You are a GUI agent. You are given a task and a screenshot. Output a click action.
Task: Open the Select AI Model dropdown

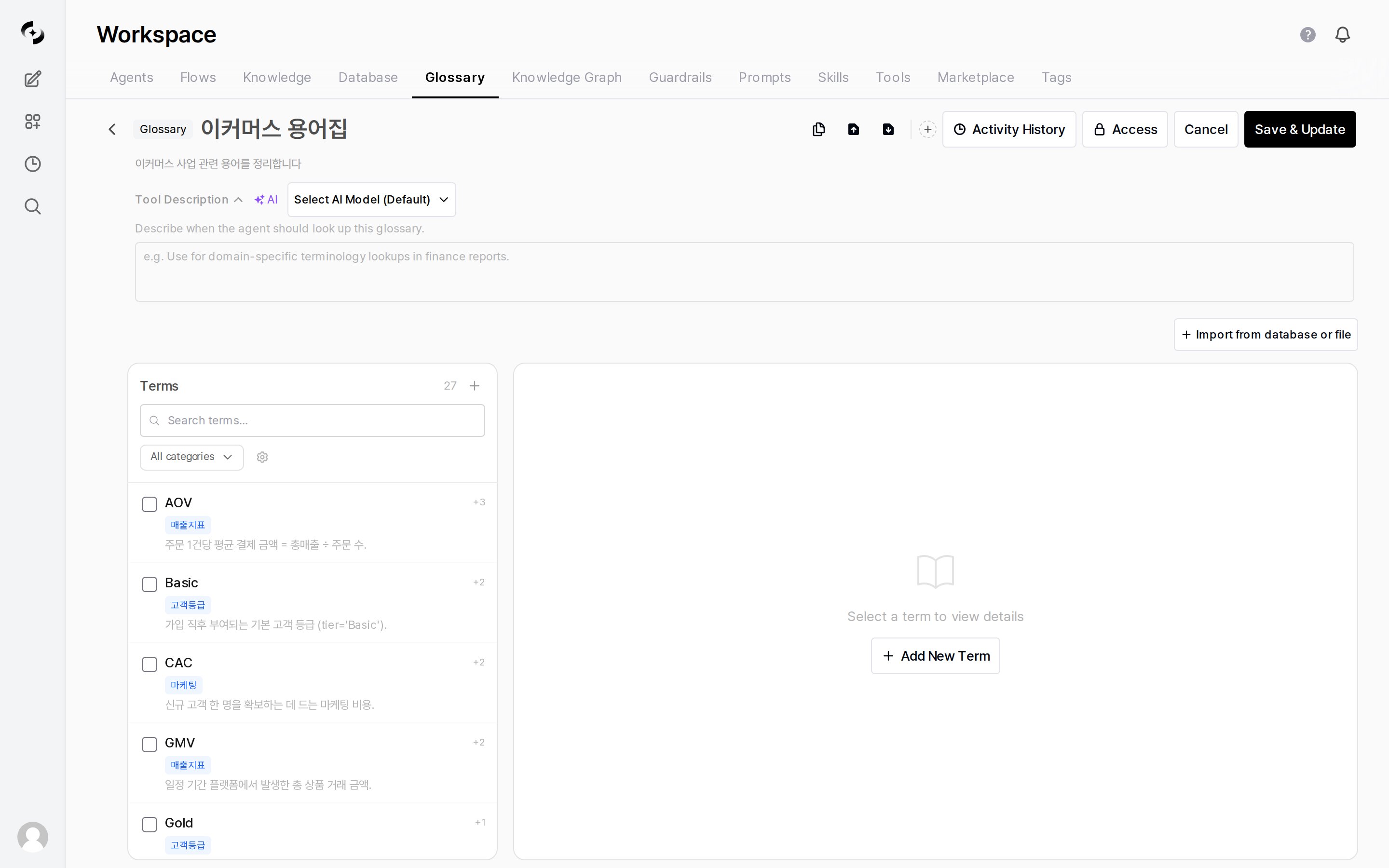click(x=371, y=200)
